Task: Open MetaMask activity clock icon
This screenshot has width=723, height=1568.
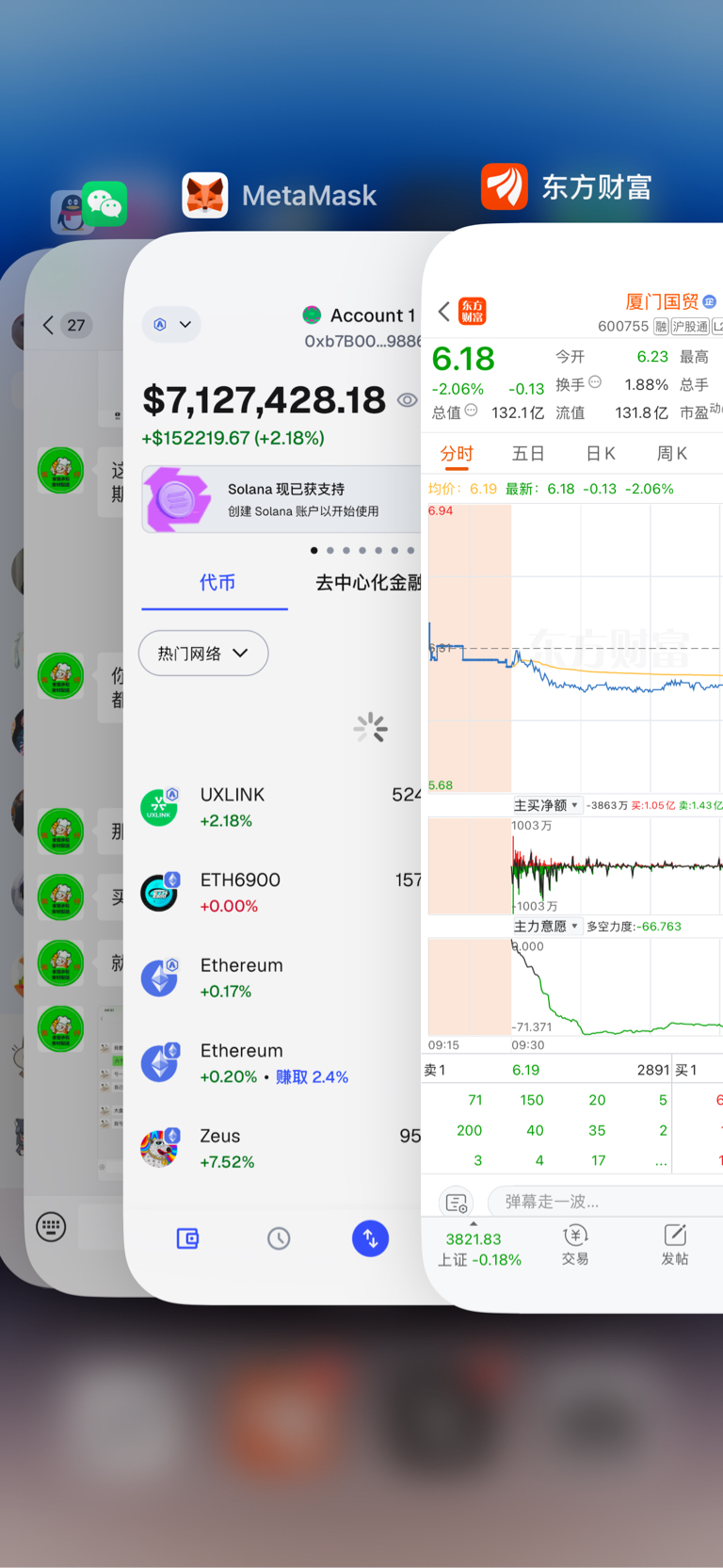Action: coord(279,1238)
